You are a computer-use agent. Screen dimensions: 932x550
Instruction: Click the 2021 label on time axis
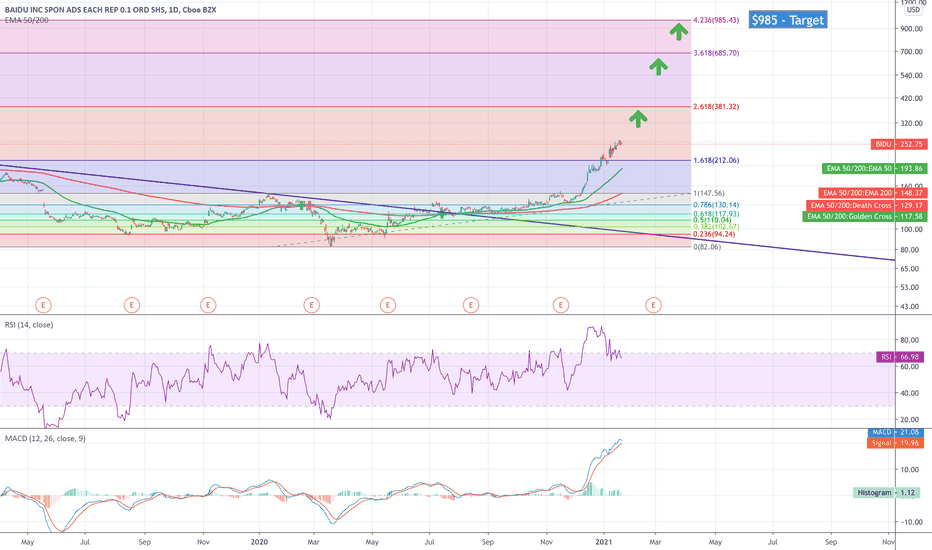pyautogui.click(x=604, y=542)
